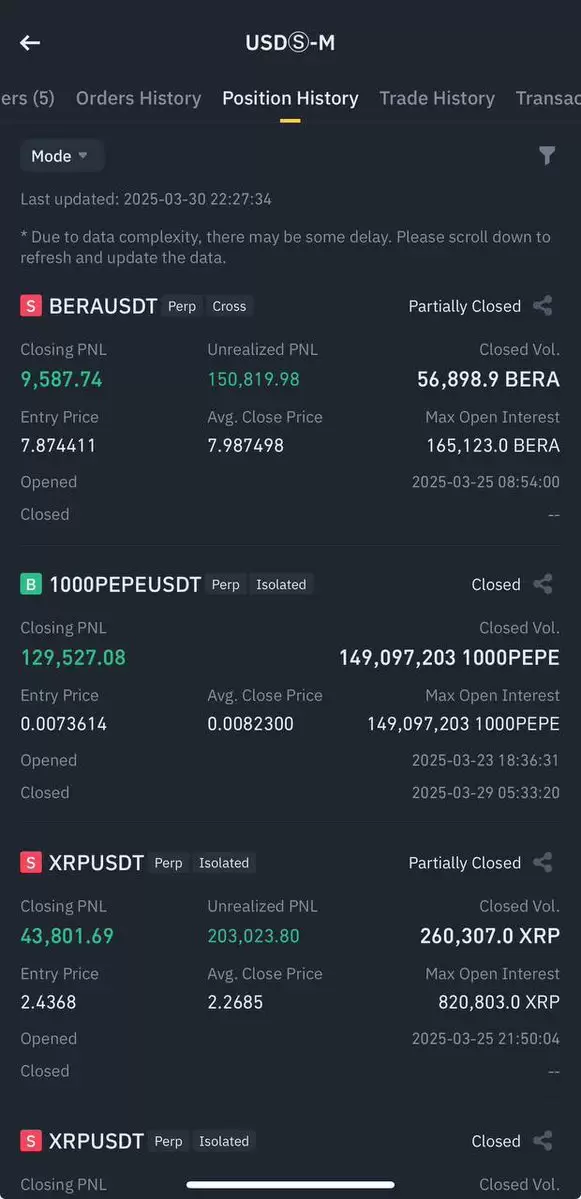Share the 1000PEPEUSDT position
The height and width of the screenshot is (1199, 581).
coord(543,584)
